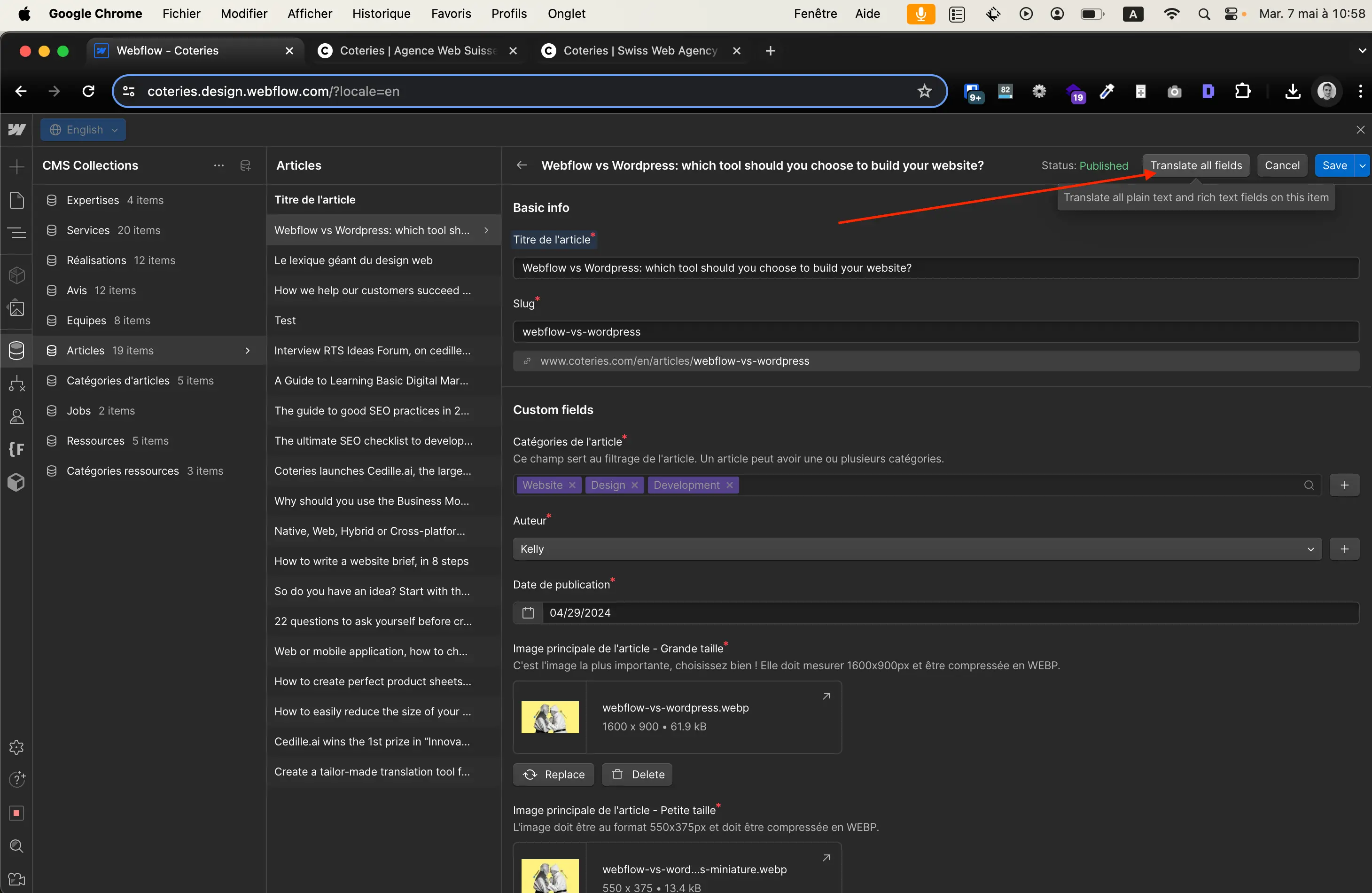Open the Logic flows icon
Image resolution: width=1372 pixels, height=893 pixels.
[x=17, y=384]
